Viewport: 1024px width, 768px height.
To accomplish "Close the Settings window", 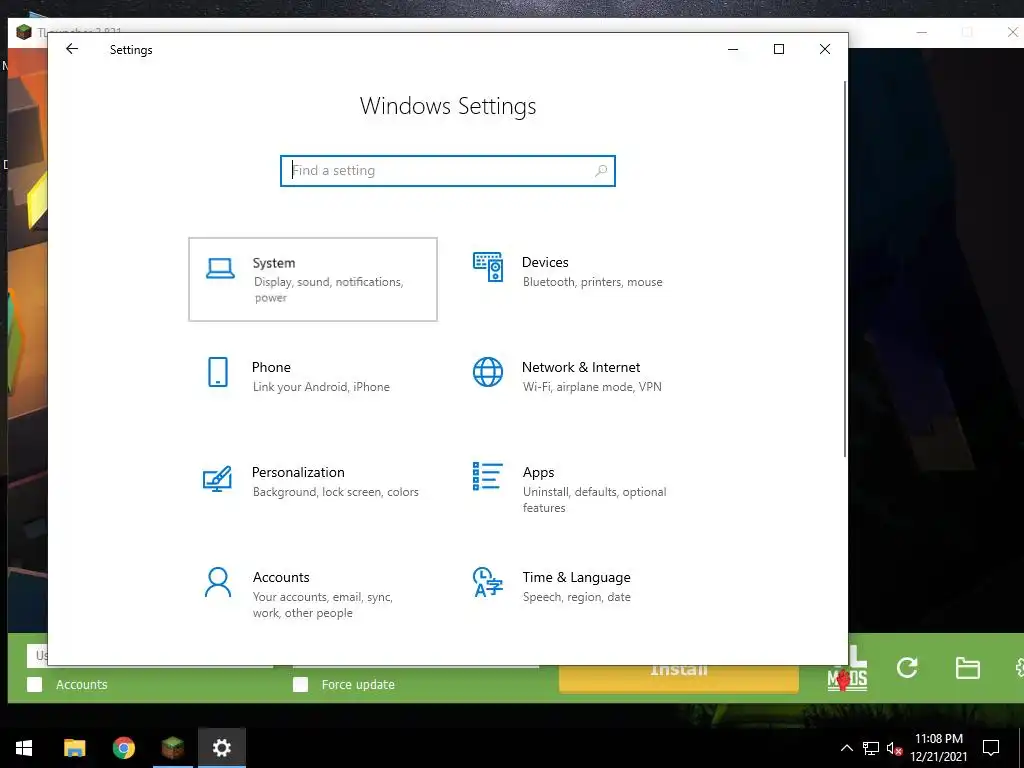I will click(x=825, y=49).
